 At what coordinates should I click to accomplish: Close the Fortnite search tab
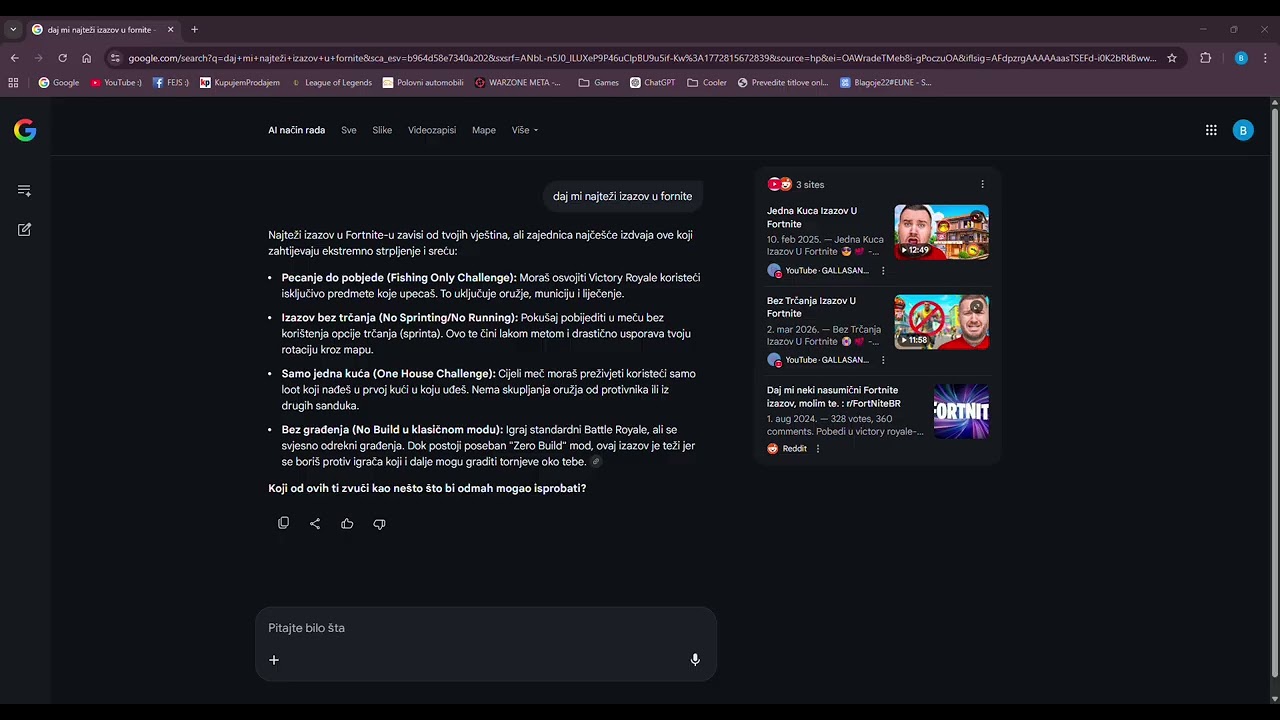(170, 30)
